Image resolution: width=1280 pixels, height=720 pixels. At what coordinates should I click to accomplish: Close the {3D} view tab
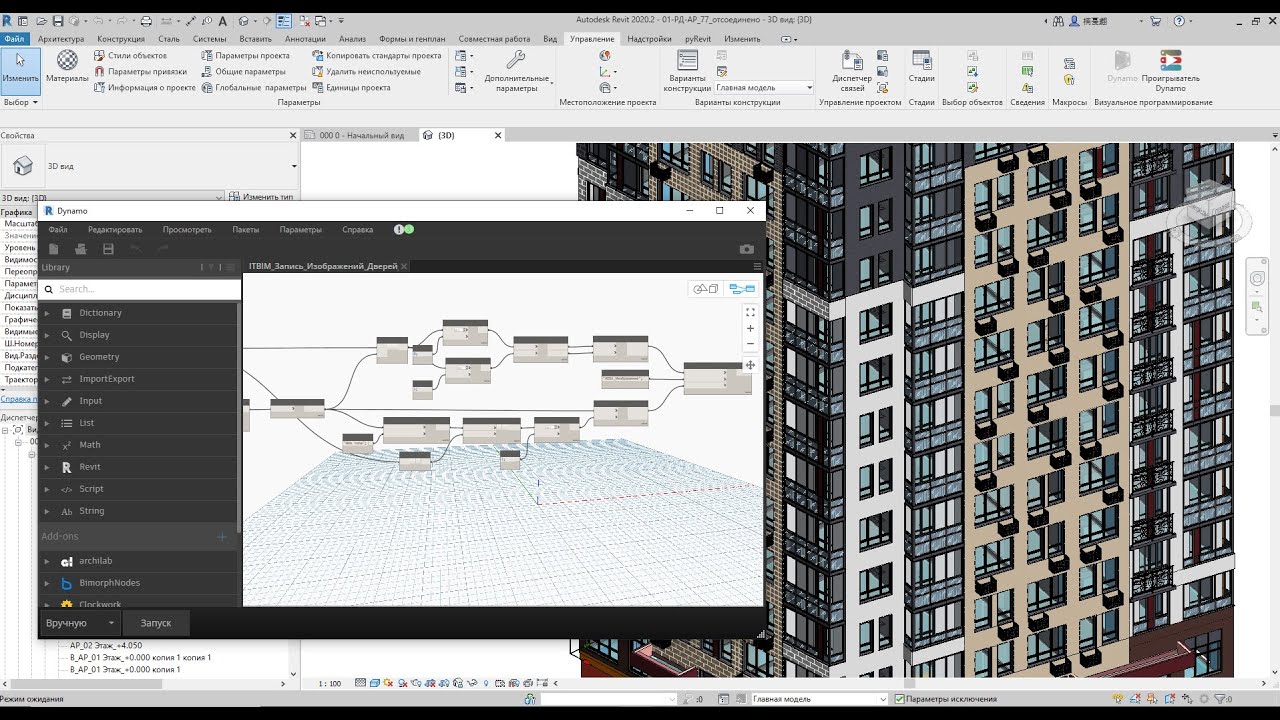498,135
